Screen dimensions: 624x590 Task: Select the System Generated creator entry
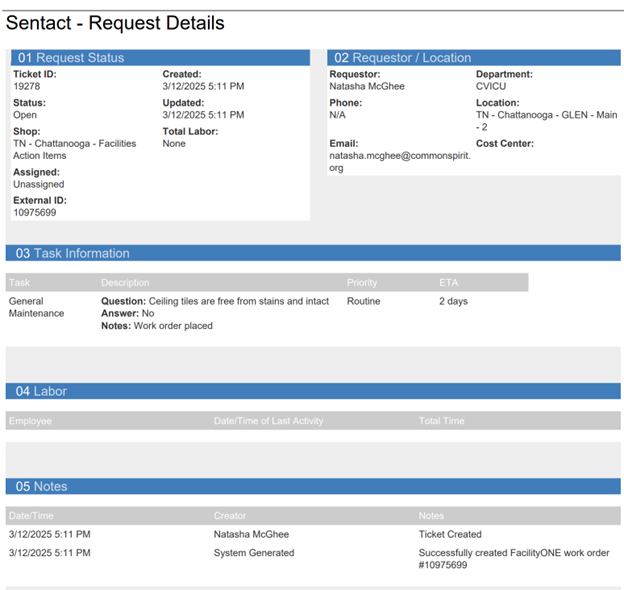coord(254,553)
